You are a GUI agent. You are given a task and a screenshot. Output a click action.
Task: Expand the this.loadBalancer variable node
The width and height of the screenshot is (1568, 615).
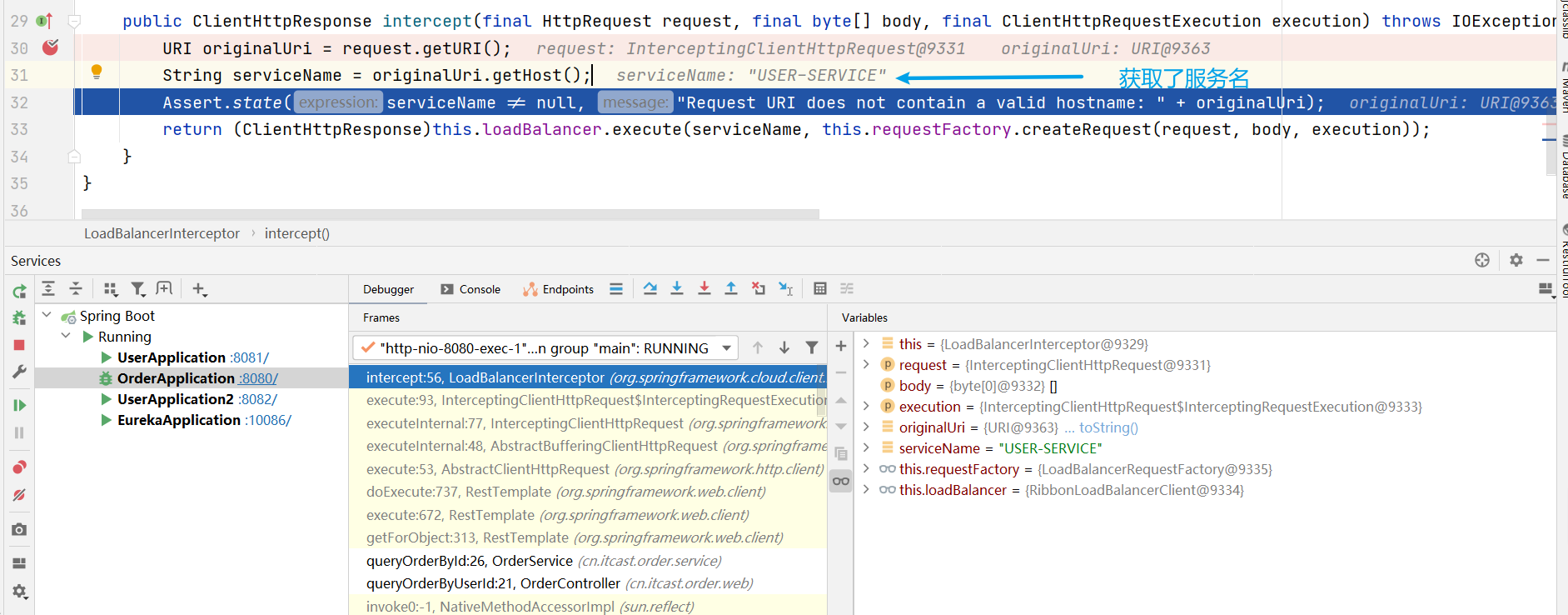[x=866, y=490]
